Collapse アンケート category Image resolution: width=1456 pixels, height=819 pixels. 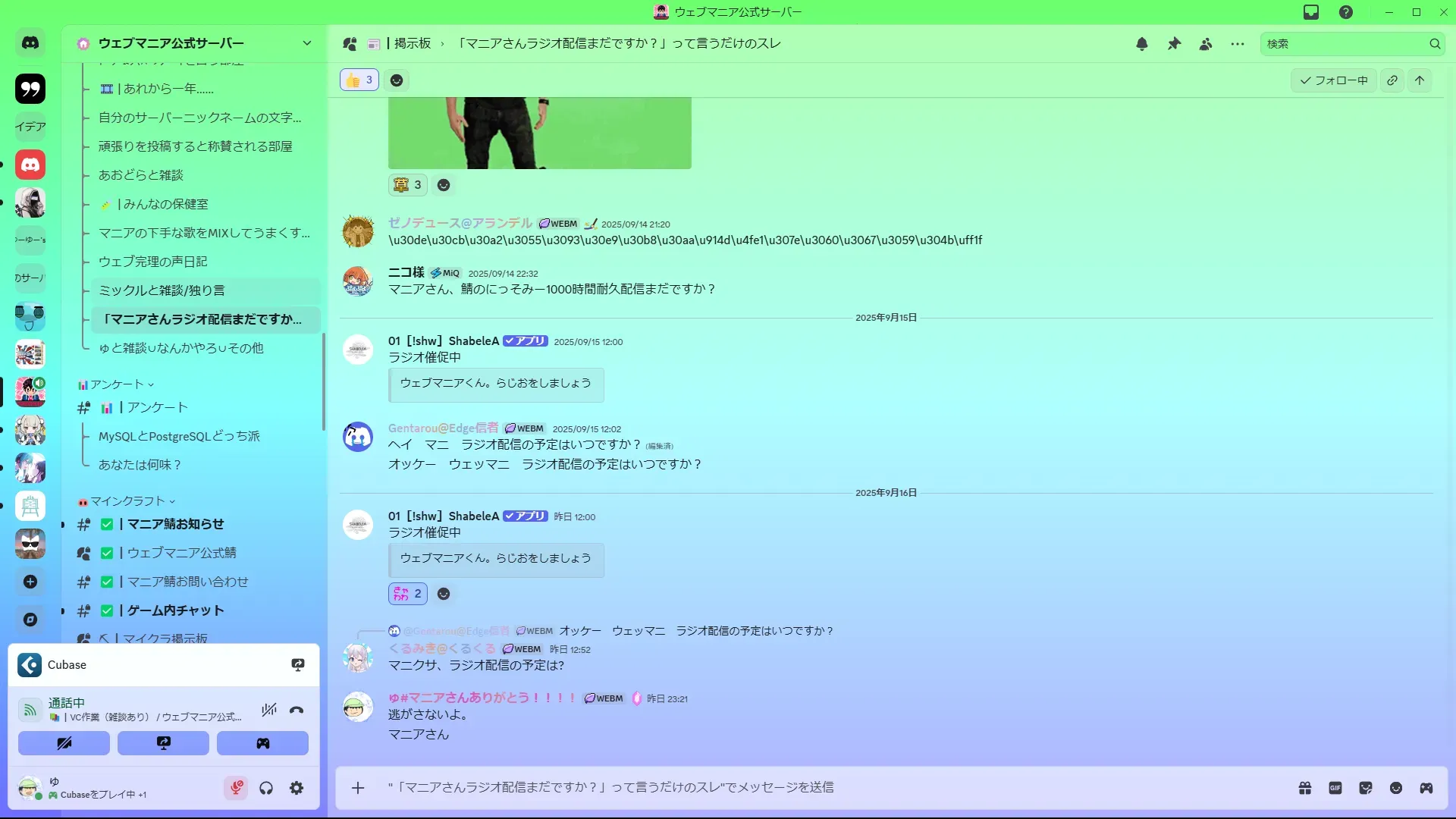(x=117, y=384)
